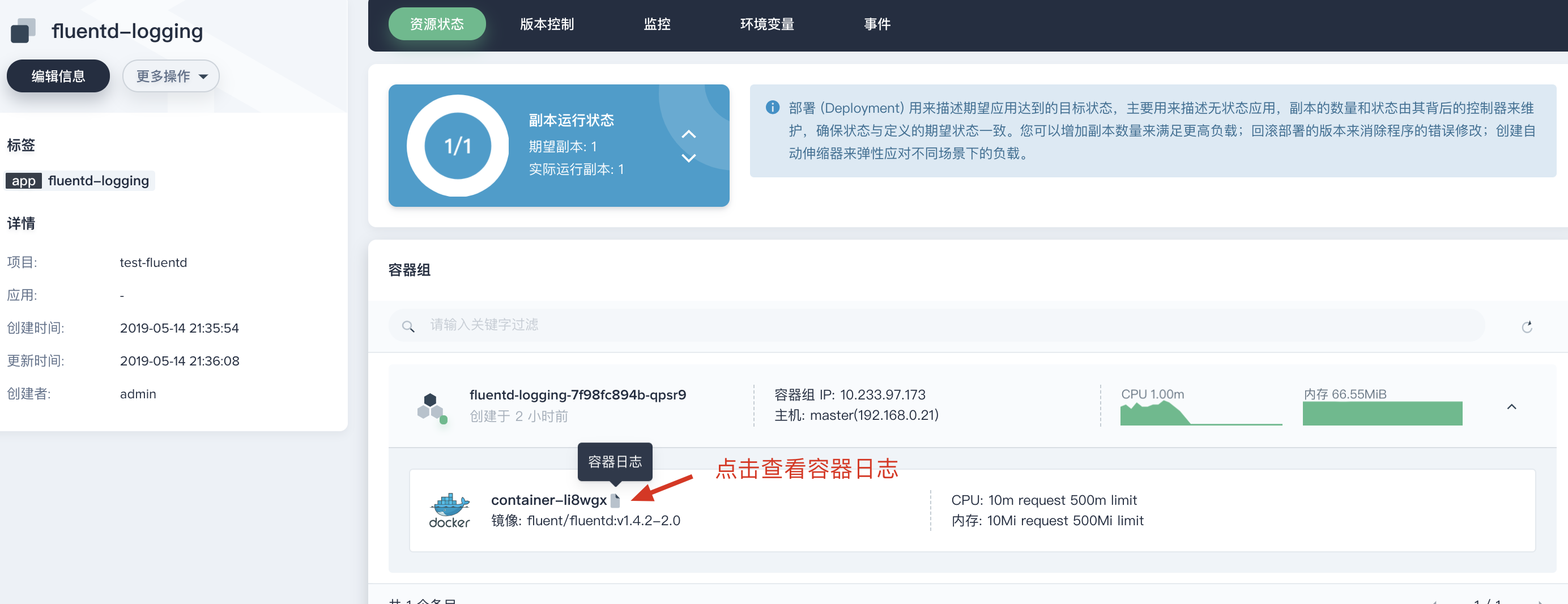This screenshot has width=1568, height=604.
Task: Open the 事件 tab
Action: [x=877, y=24]
